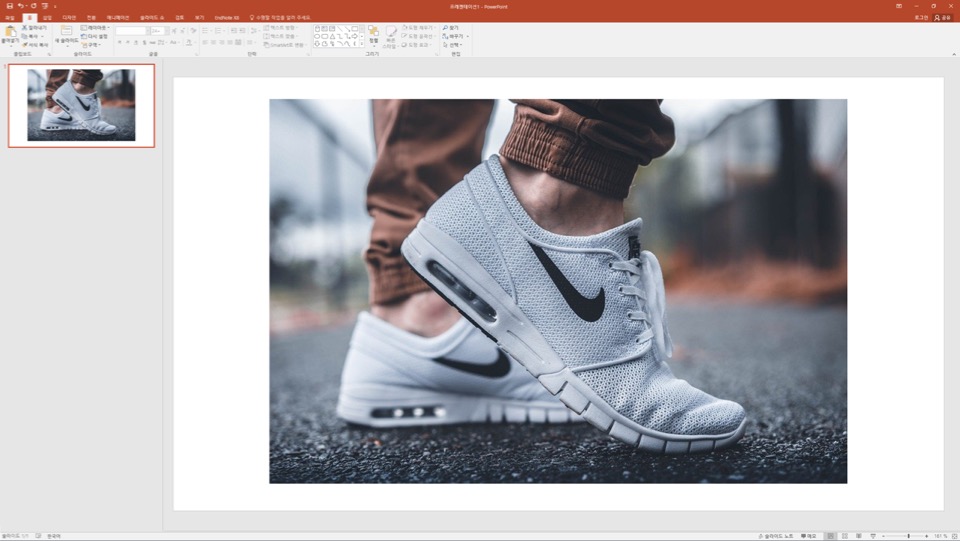Expand the shapes gallery More arrow
The height and width of the screenshot is (541, 960).
[362, 45]
